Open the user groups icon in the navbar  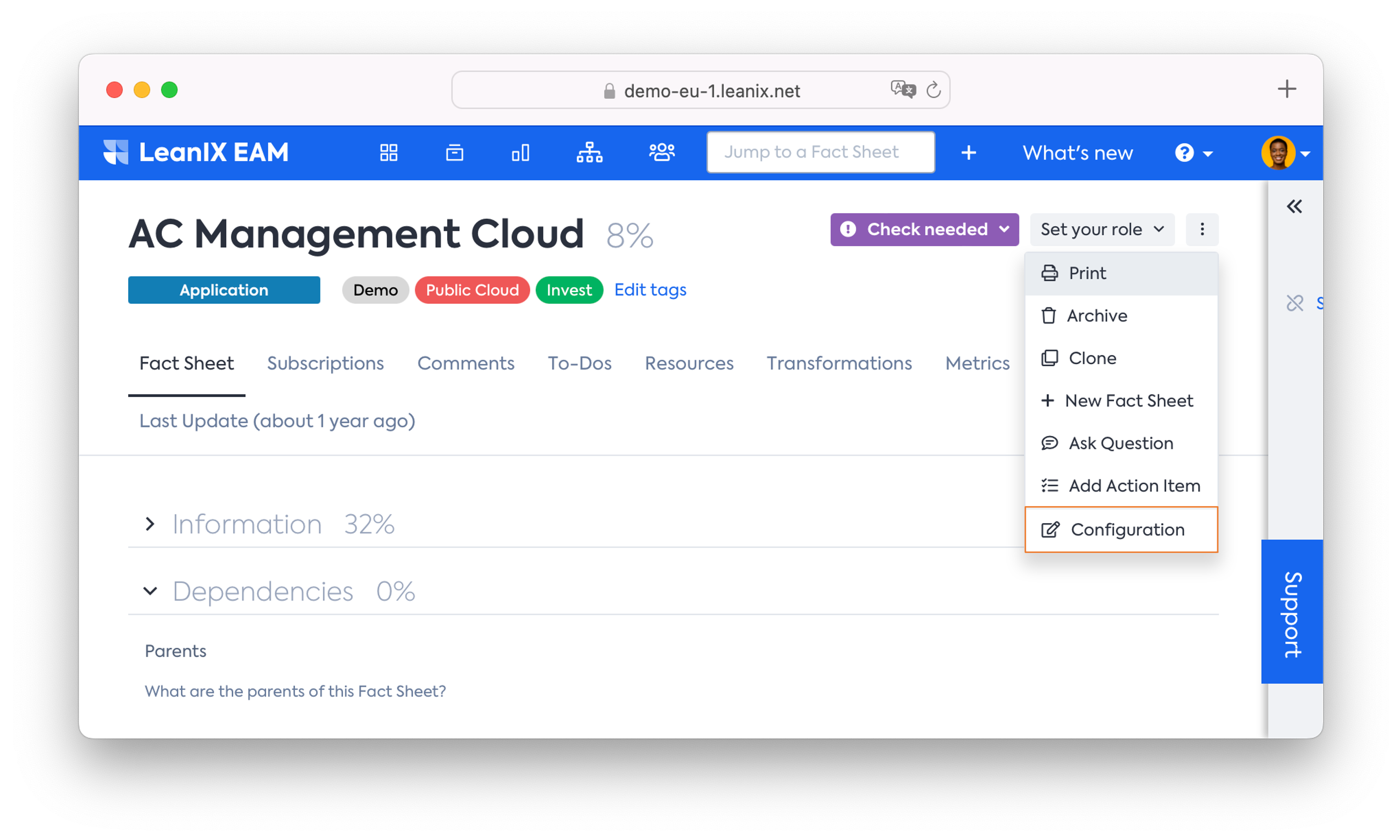click(x=661, y=152)
